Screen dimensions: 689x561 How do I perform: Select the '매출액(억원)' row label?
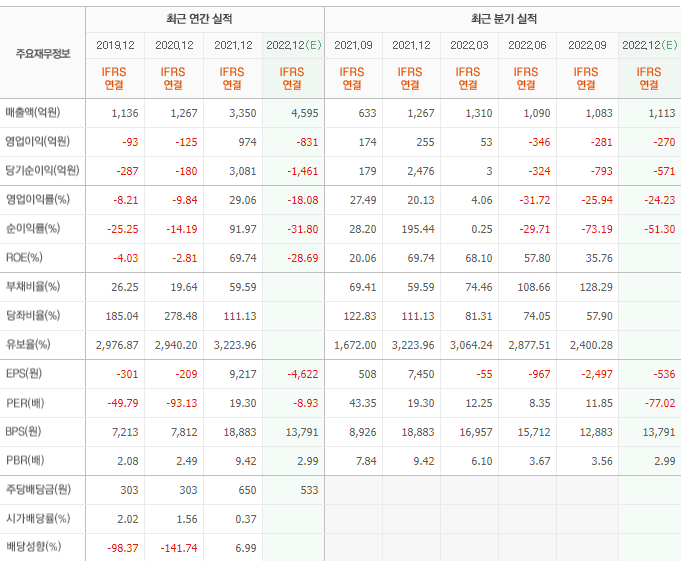33,113
